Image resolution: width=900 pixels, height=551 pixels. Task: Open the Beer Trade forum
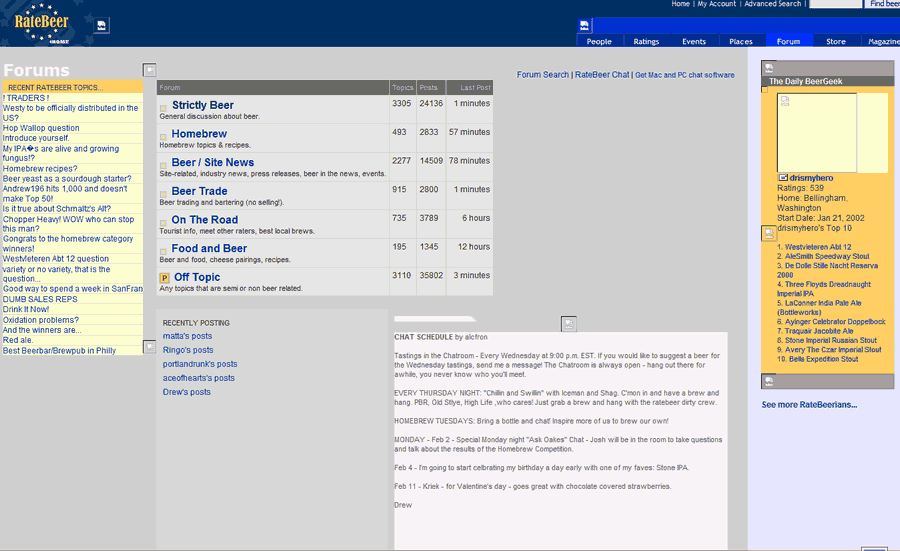pos(199,191)
